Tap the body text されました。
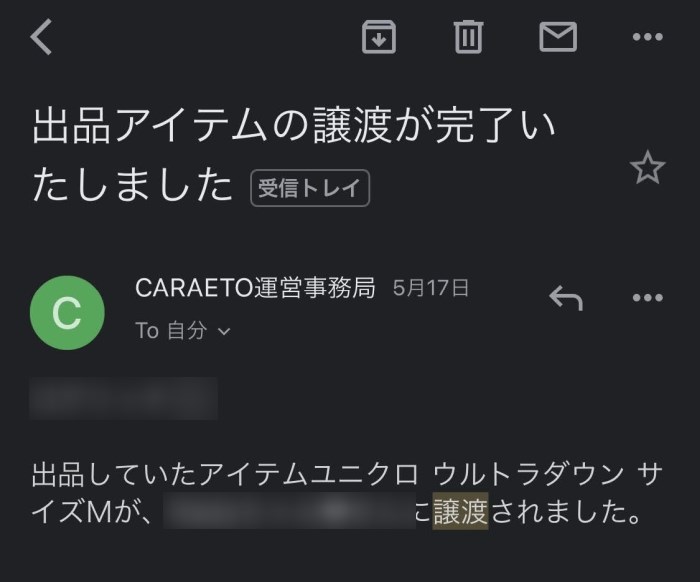Viewport: 700px width, 582px height. pos(566,511)
